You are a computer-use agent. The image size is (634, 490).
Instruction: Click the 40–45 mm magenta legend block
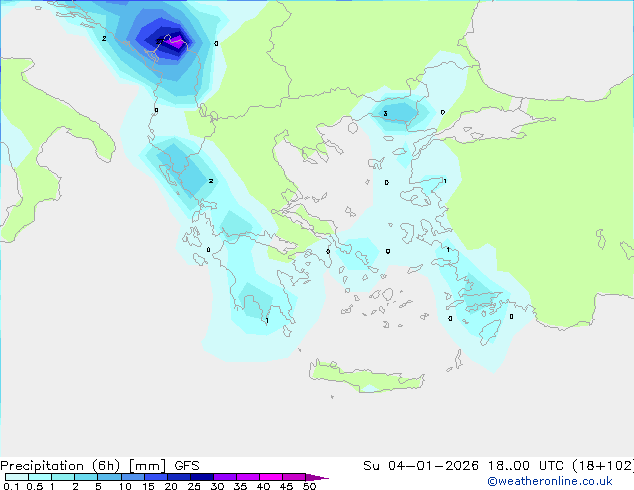[271, 477]
